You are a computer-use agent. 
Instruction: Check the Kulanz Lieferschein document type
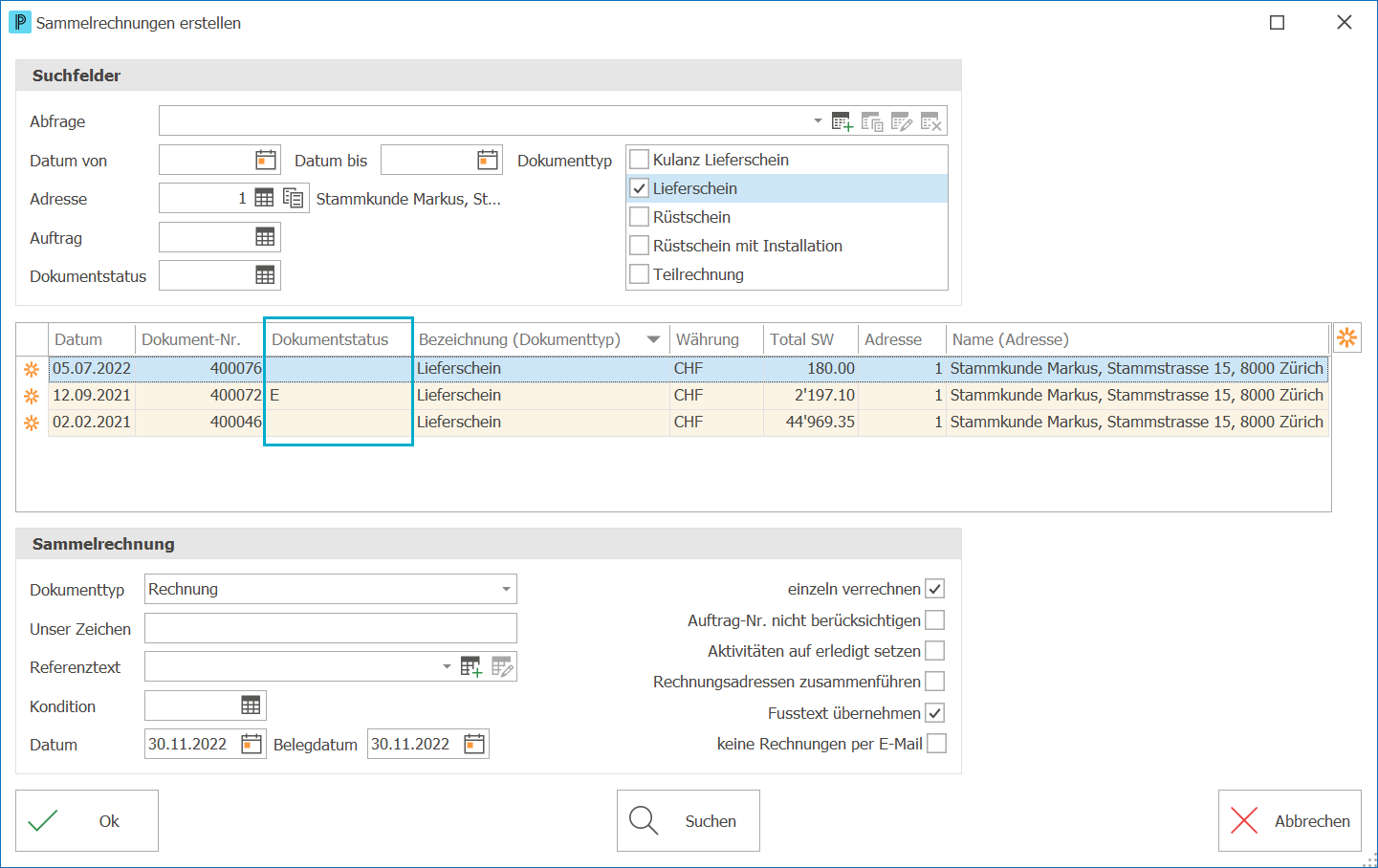pos(640,160)
